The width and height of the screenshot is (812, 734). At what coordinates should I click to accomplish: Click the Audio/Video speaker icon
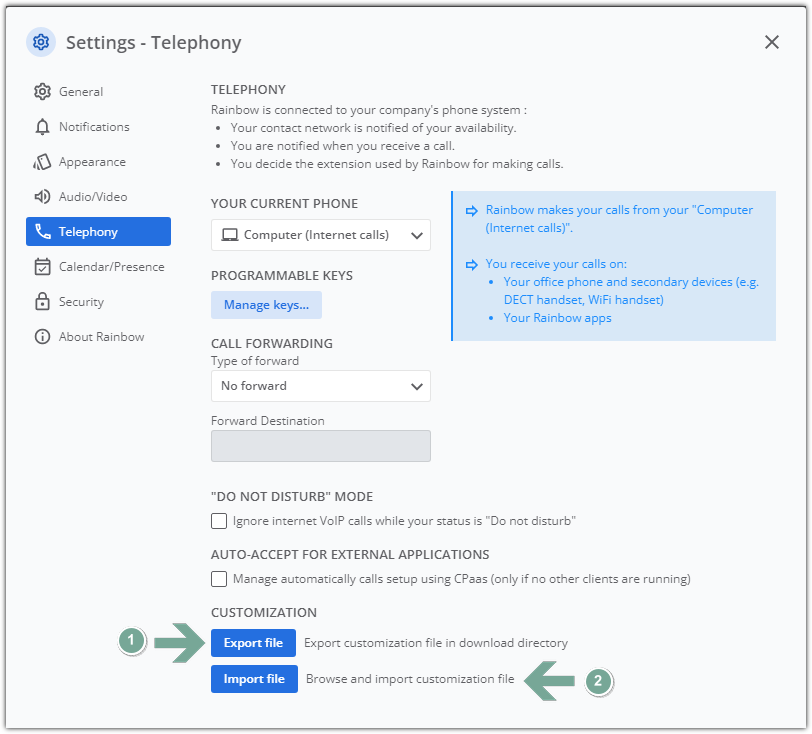(42, 197)
